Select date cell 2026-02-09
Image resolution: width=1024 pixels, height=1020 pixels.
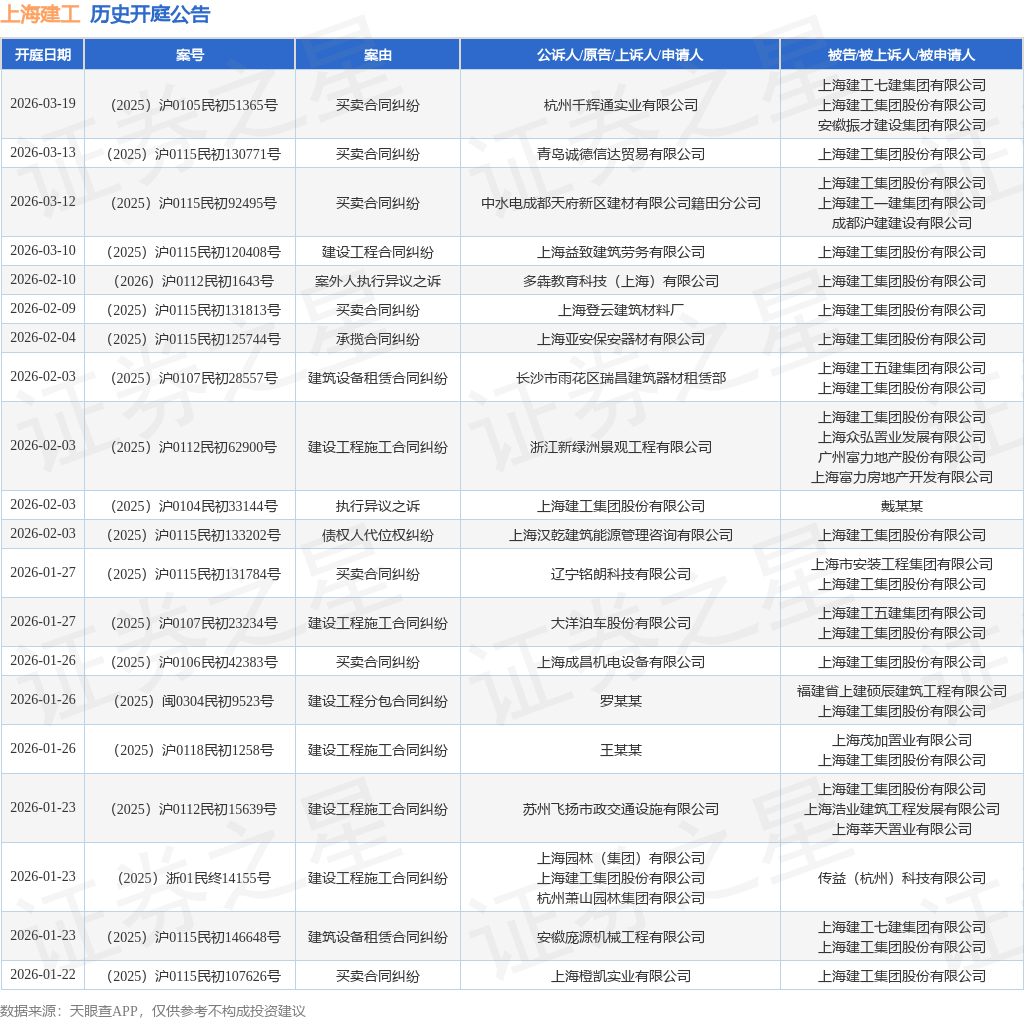pyautogui.click(x=43, y=308)
